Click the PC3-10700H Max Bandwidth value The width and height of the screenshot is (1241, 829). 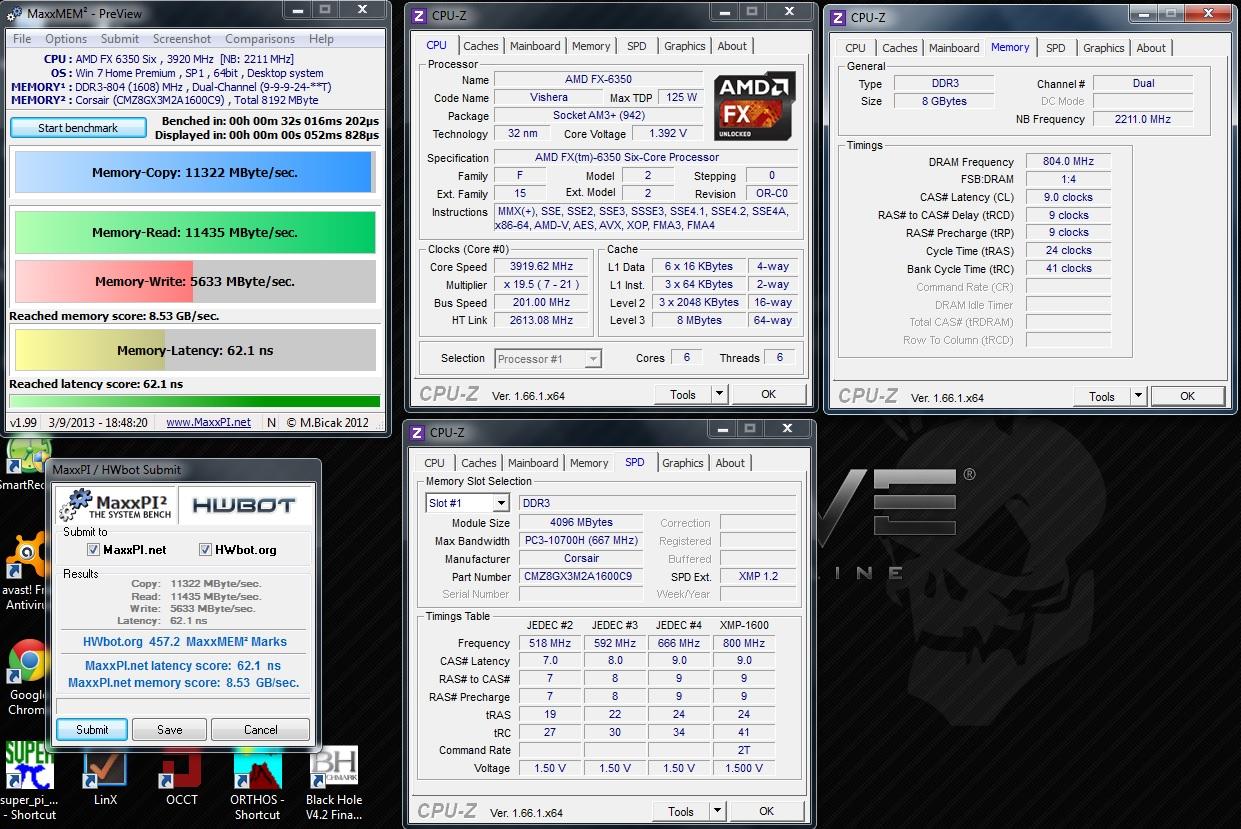tap(582, 540)
